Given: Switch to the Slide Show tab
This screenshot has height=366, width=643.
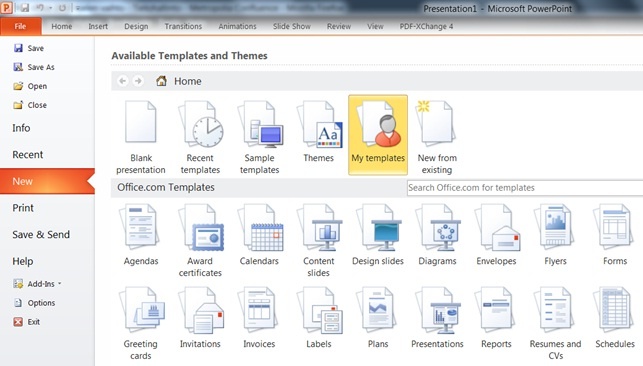Looking at the screenshot, I should pyautogui.click(x=292, y=26).
